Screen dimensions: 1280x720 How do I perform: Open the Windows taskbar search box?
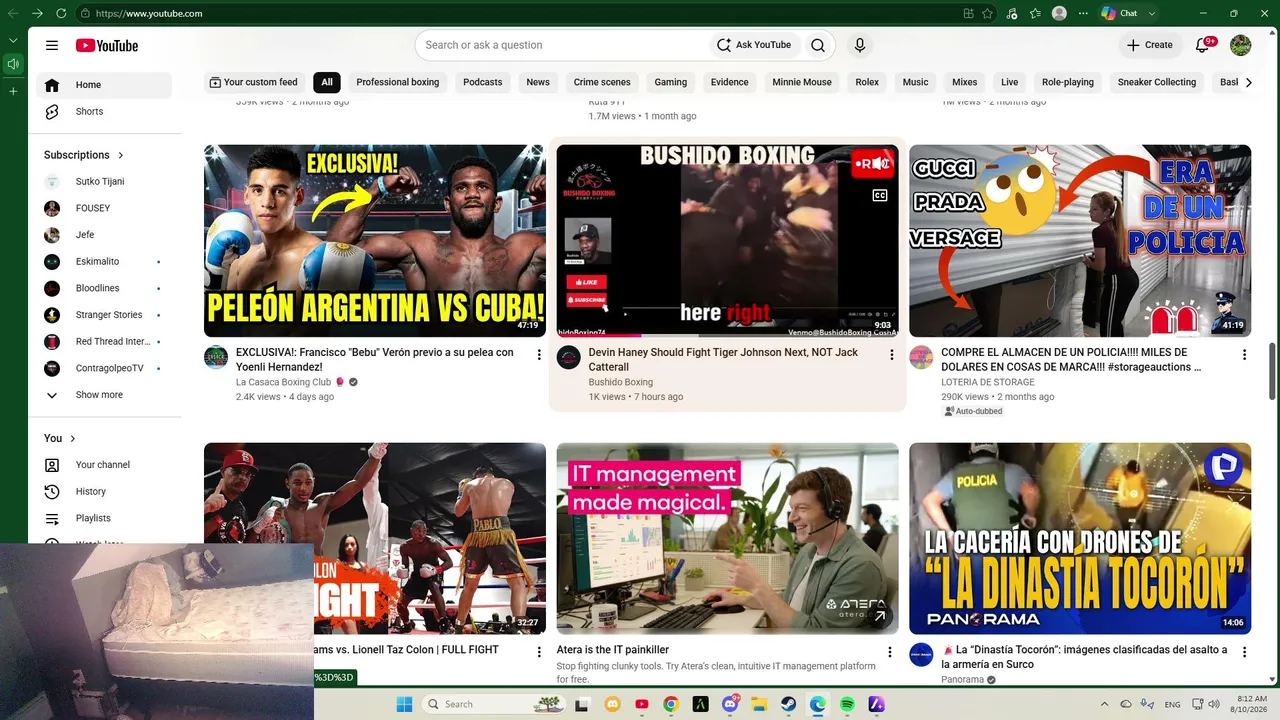pyautogui.click(x=495, y=704)
